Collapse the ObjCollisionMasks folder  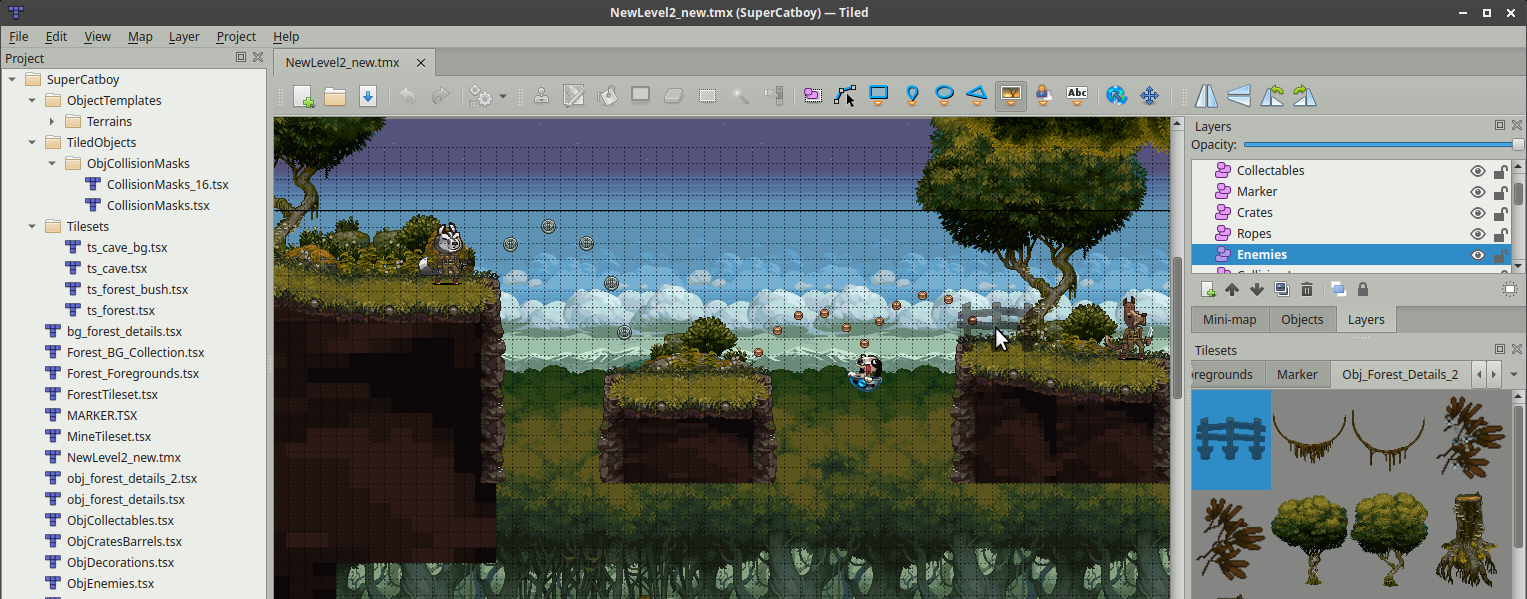tap(52, 163)
